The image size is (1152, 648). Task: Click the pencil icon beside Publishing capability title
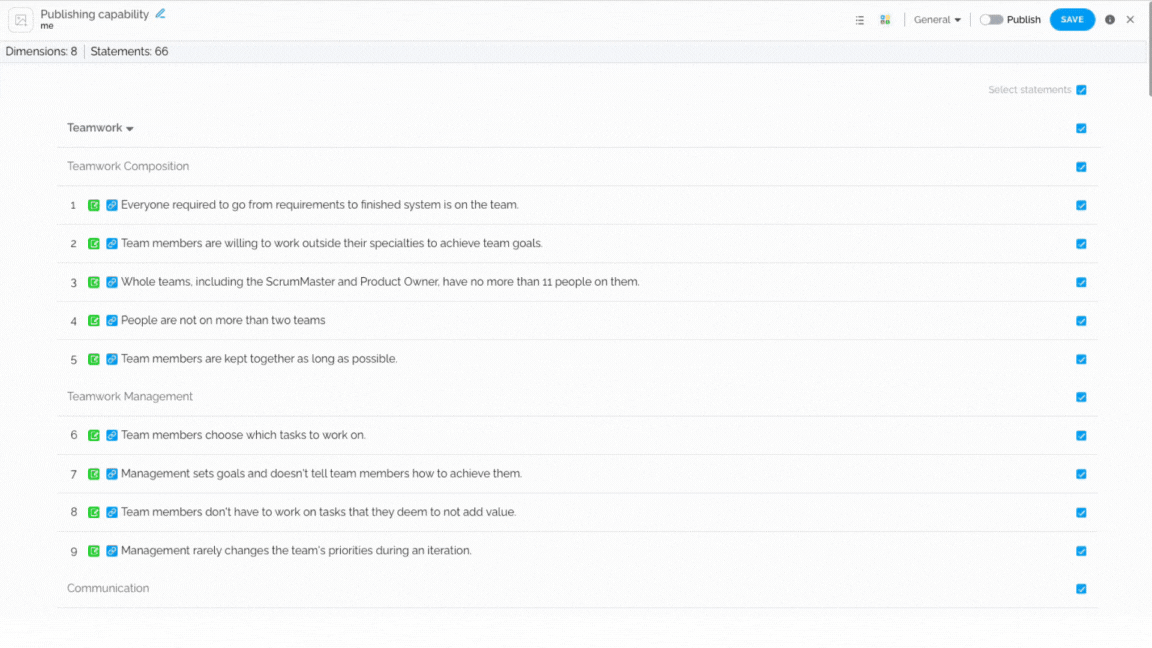click(x=160, y=14)
